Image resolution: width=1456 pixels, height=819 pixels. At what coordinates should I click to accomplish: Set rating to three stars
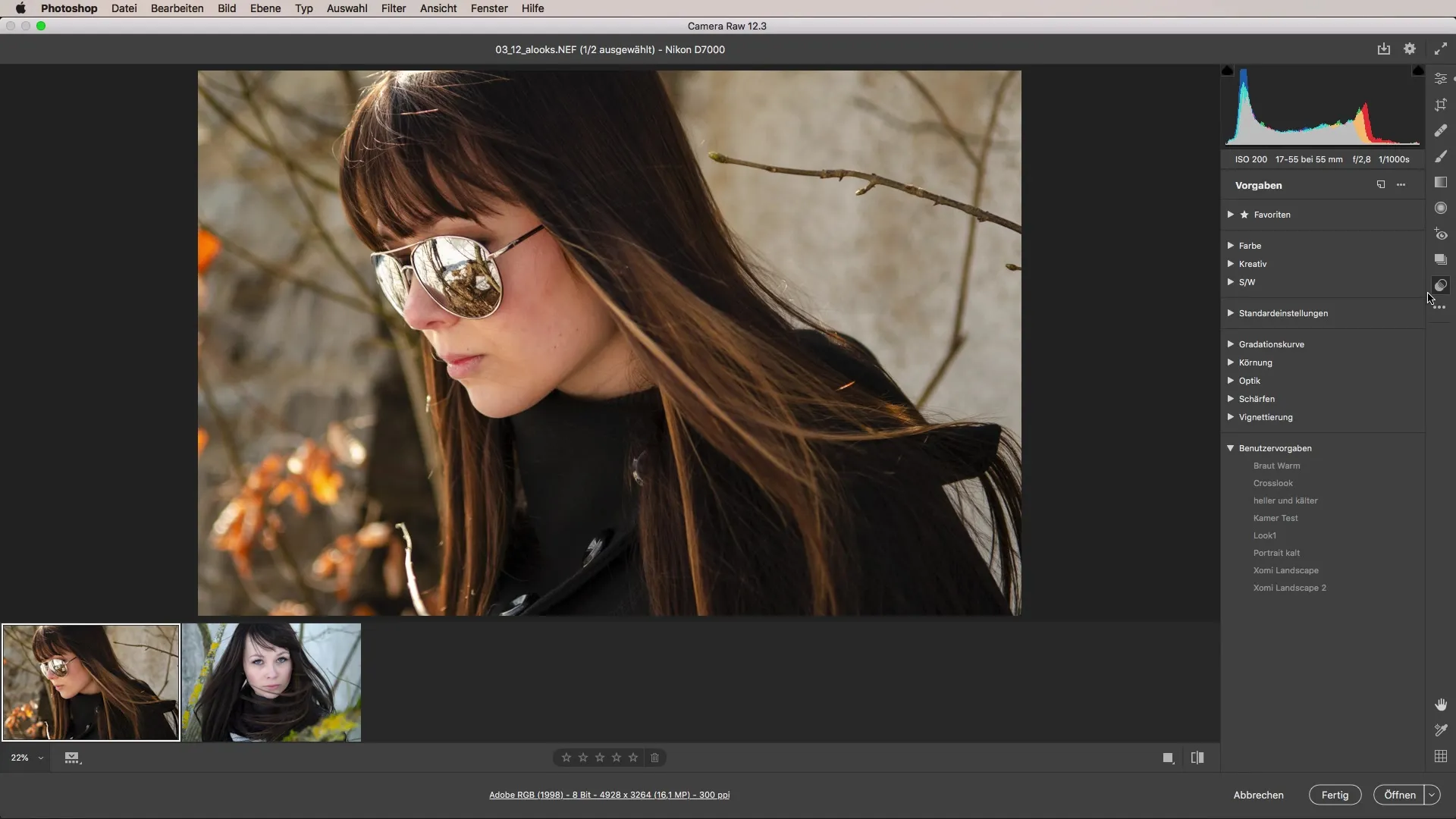coord(600,758)
